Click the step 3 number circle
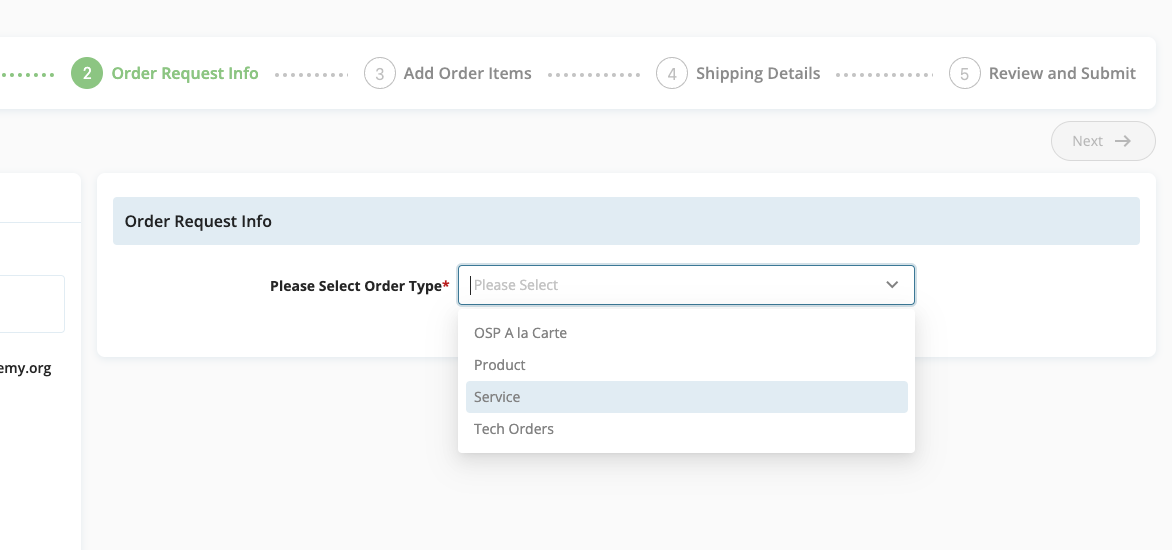The image size is (1172, 550). point(380,73)
